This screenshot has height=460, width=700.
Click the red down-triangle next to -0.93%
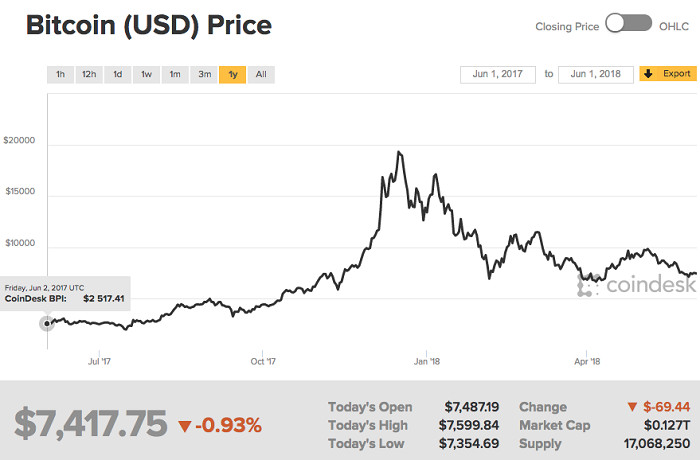184,426
